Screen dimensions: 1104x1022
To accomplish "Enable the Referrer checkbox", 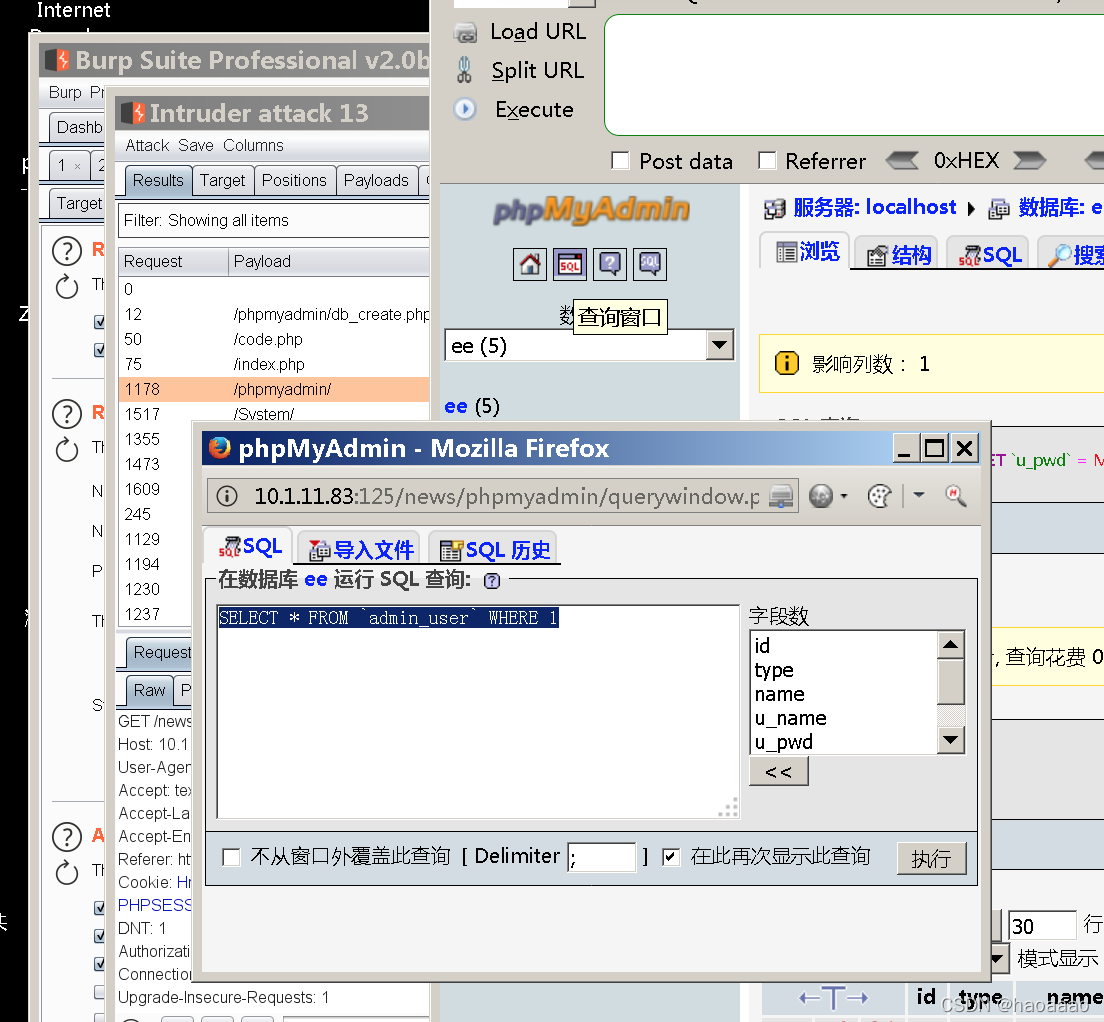I will [767, 160].
